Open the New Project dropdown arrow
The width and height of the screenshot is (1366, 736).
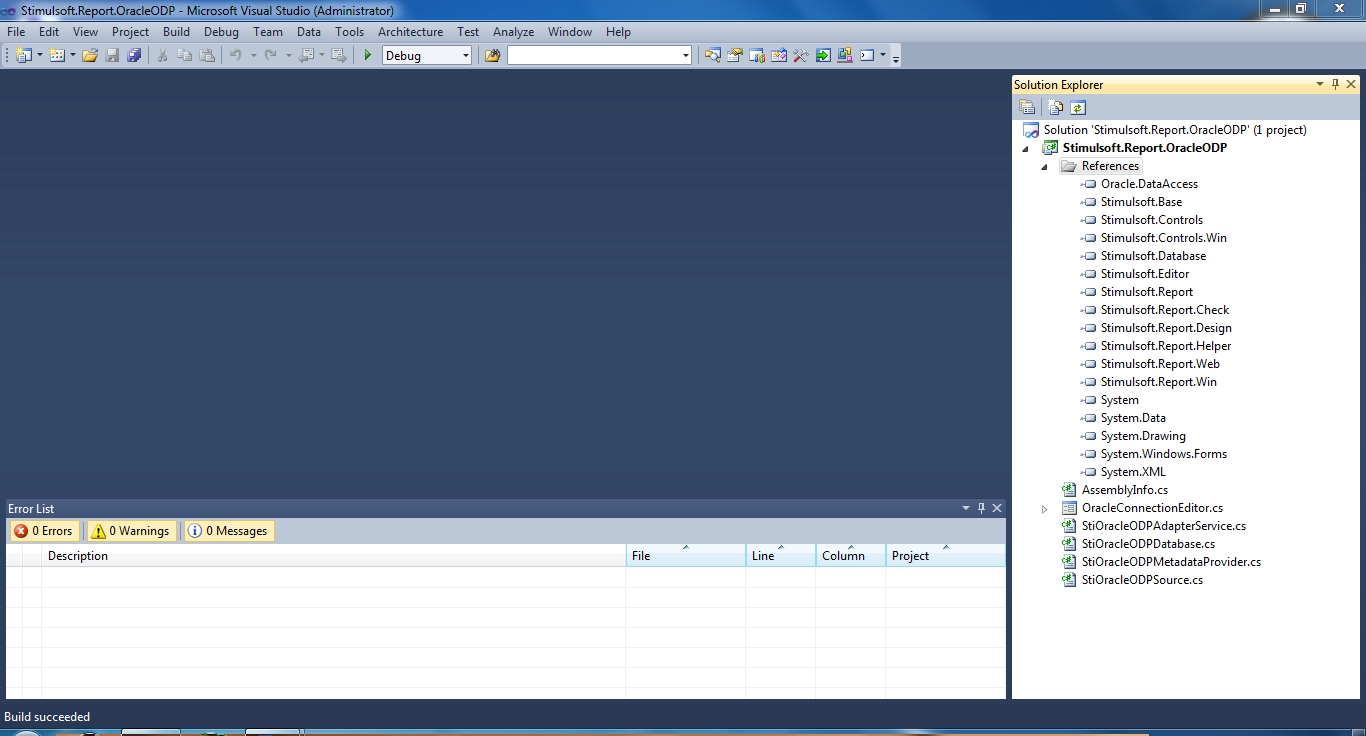pos(40,56)
